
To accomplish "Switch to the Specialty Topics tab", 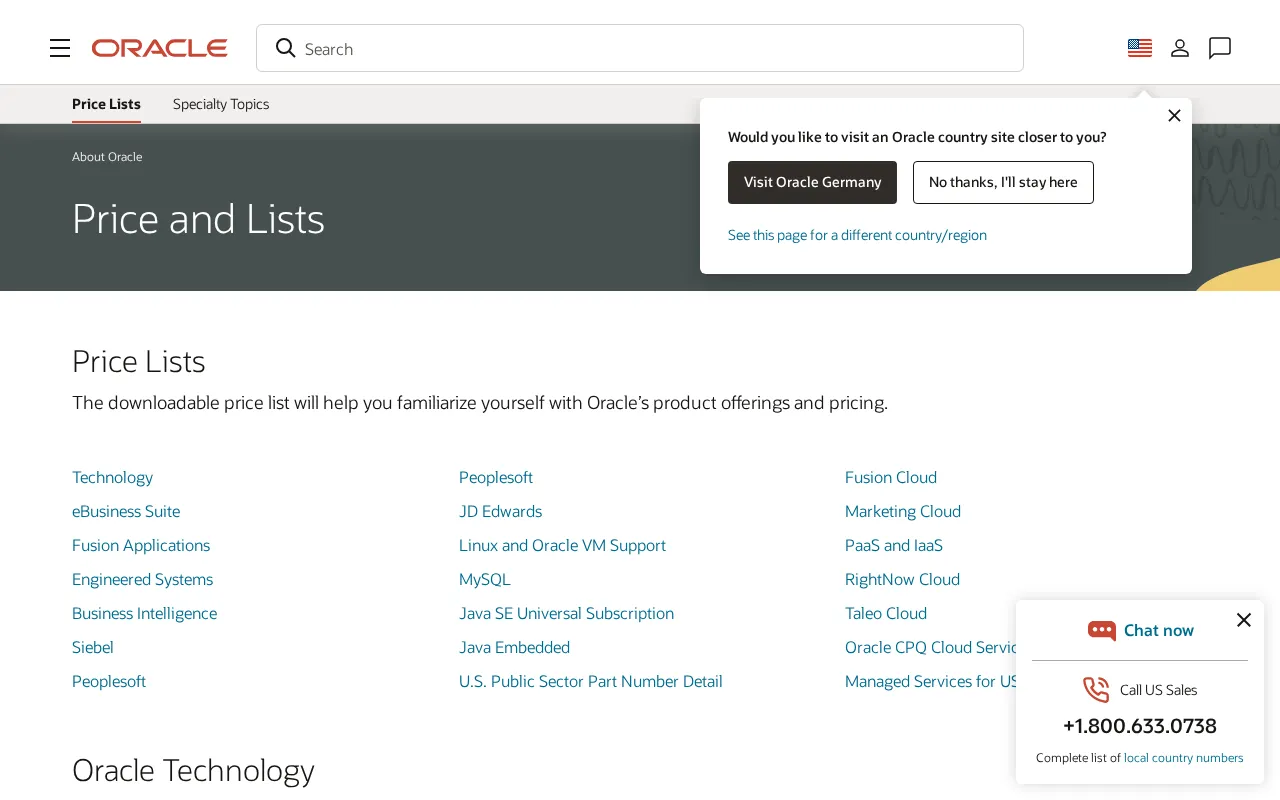I will (x=221, y=104).
